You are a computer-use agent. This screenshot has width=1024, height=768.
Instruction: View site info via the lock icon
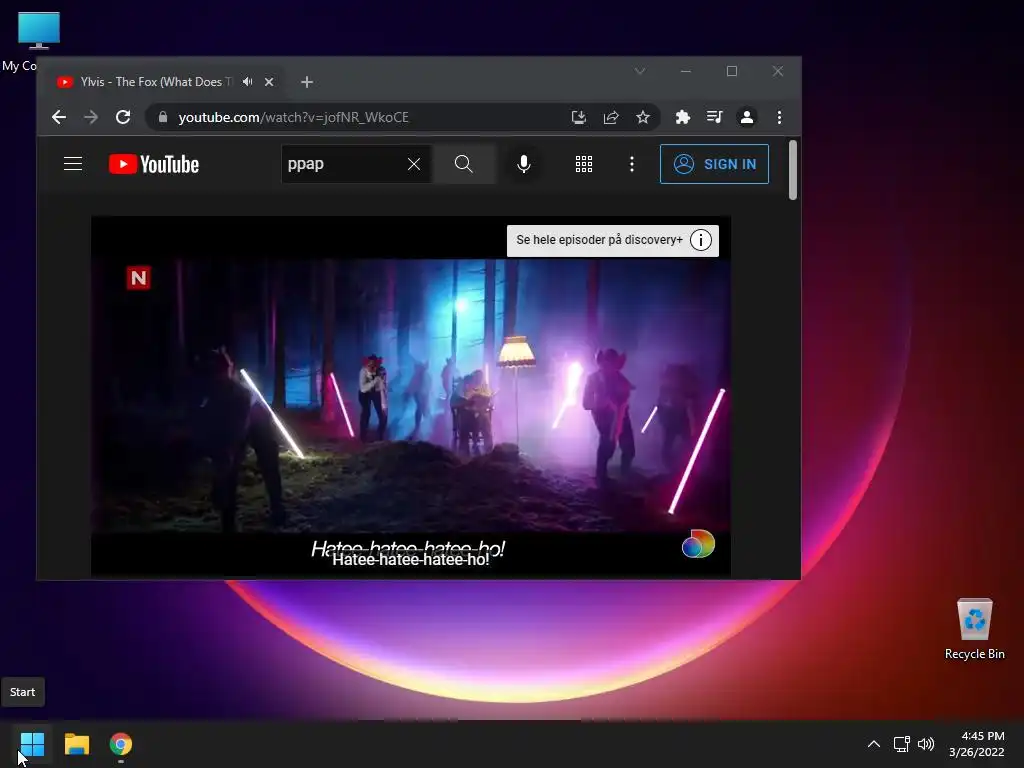[x=163, y=118]
